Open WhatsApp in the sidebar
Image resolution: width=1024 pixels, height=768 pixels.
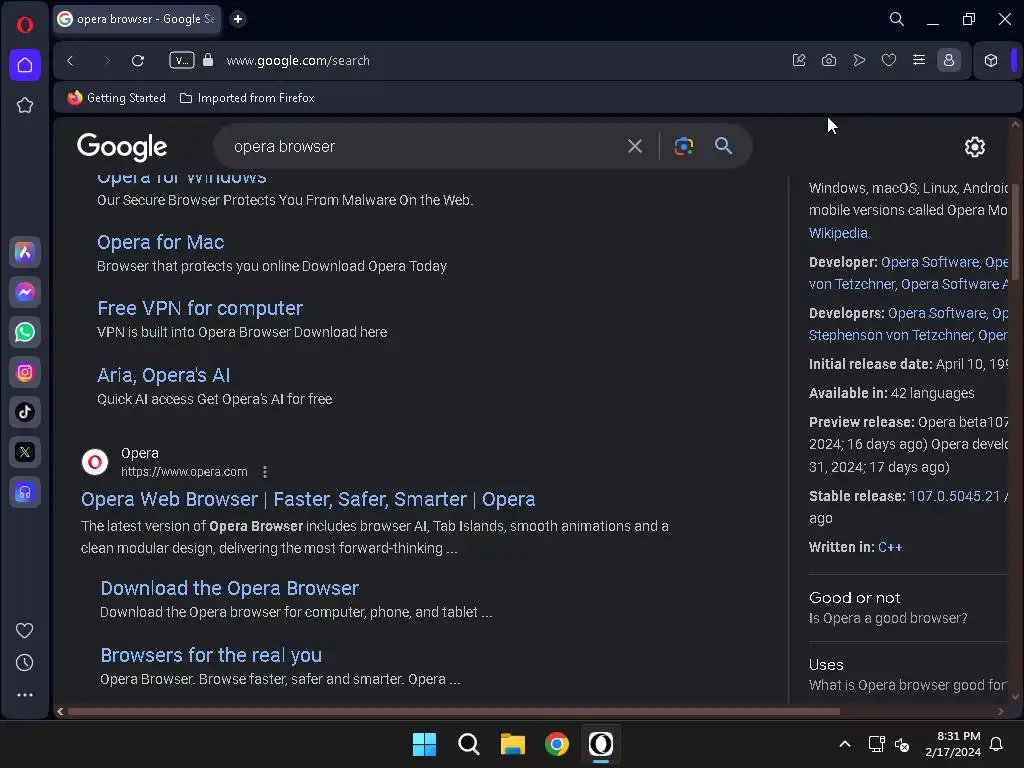(25, 332)
